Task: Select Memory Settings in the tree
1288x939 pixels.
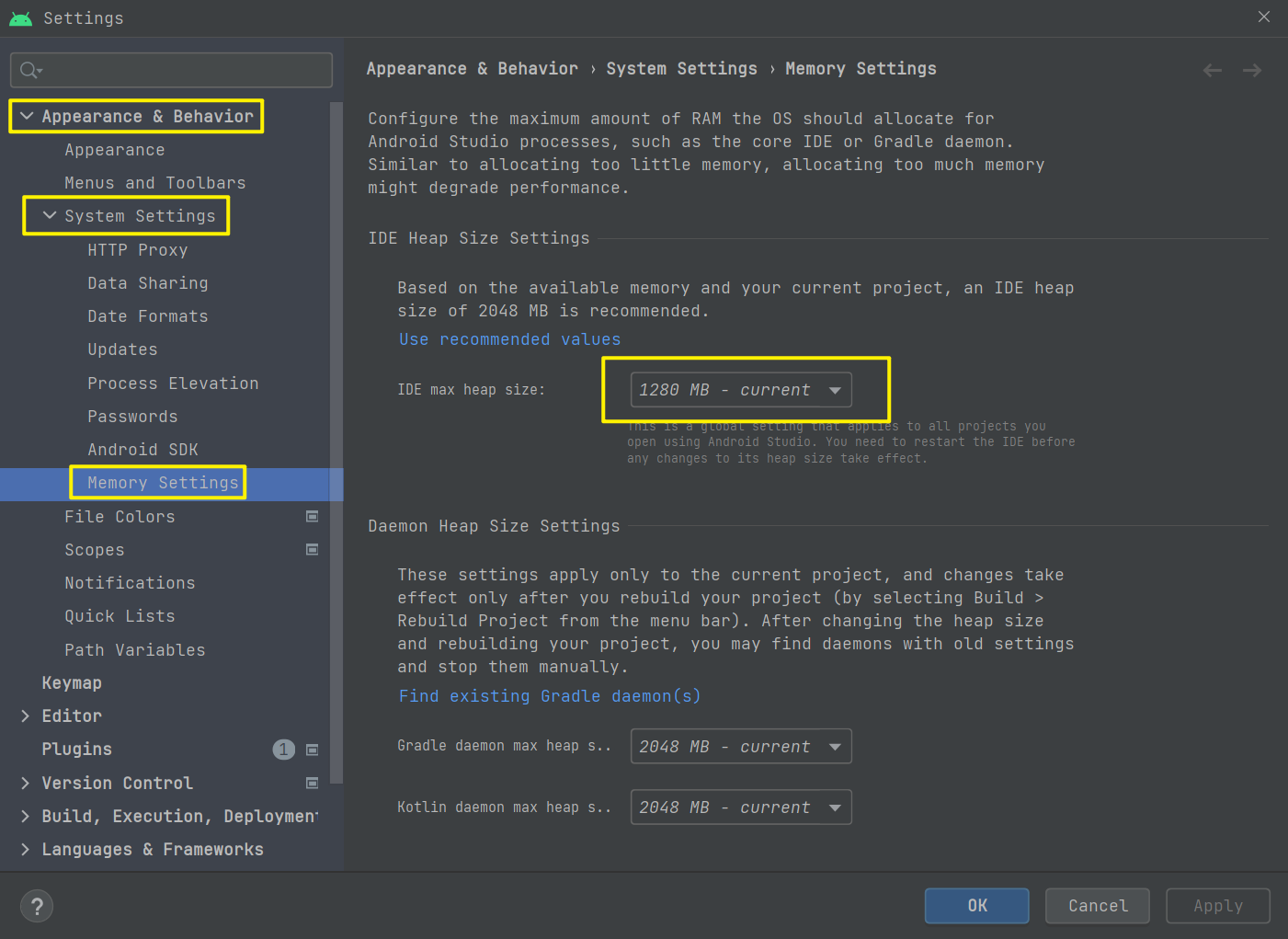Action: pos(163,483)
